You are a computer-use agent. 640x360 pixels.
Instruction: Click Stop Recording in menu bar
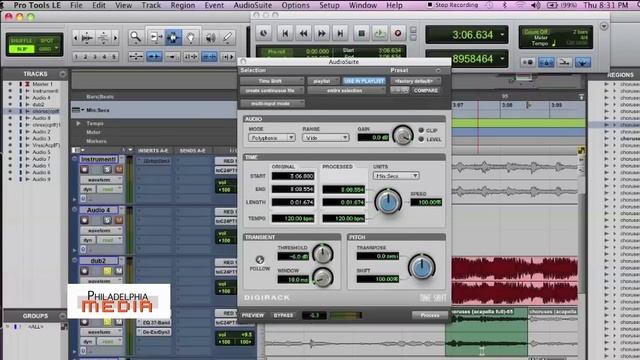(x=452, y=5)
